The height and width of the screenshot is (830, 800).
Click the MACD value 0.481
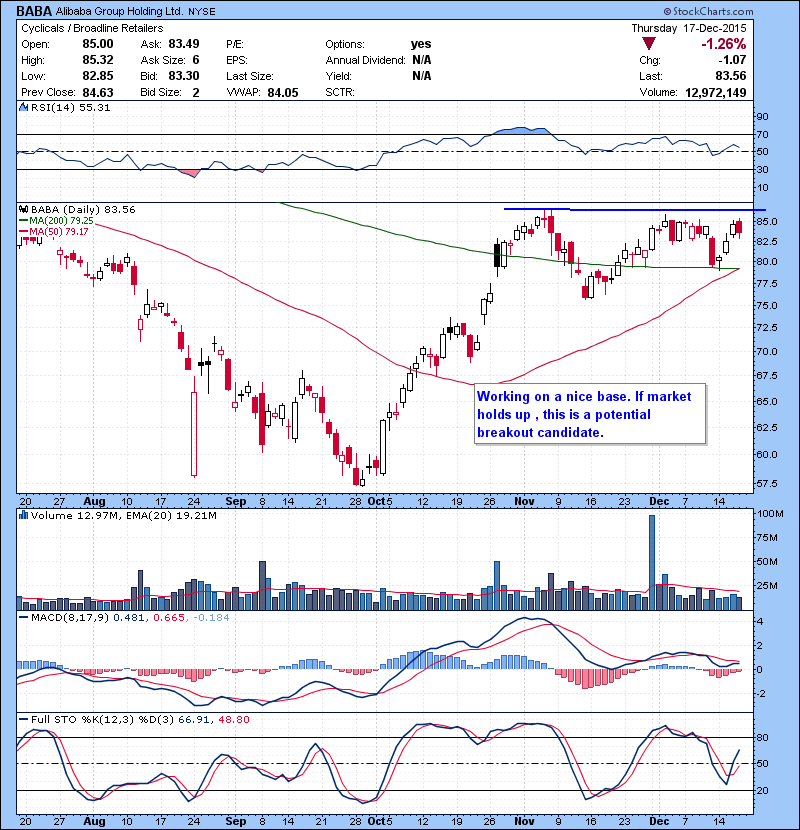[129, 617]
